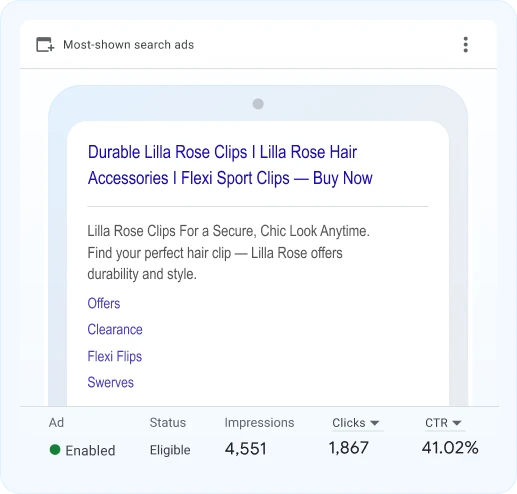Select the 4,551 impressions value

coord(246,449)
